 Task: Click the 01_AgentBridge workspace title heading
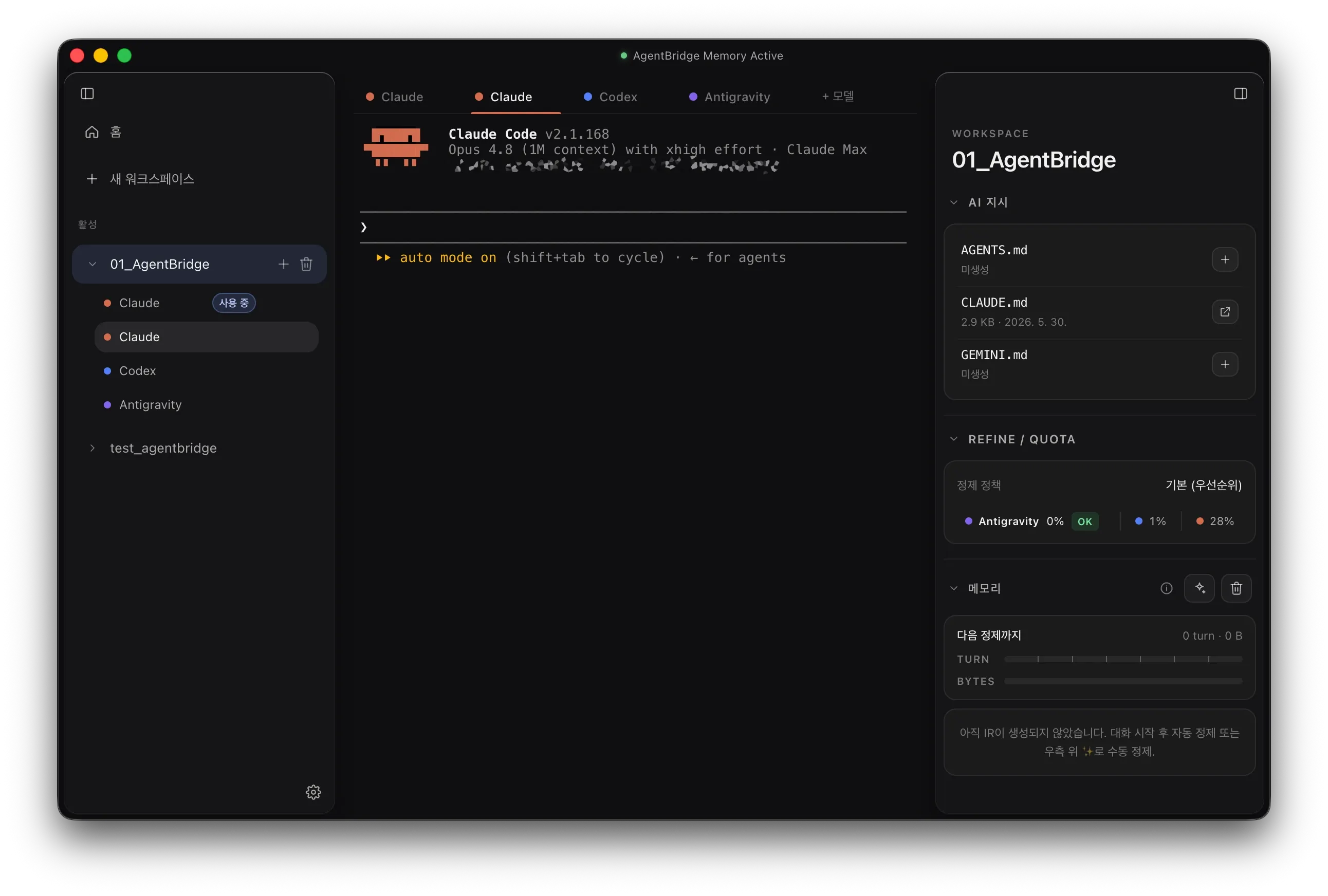pyautogui.click(x=1033, y=160)
